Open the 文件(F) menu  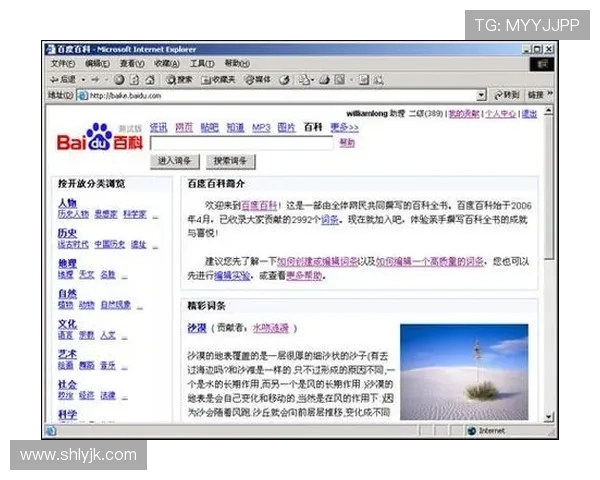point(63,64)
